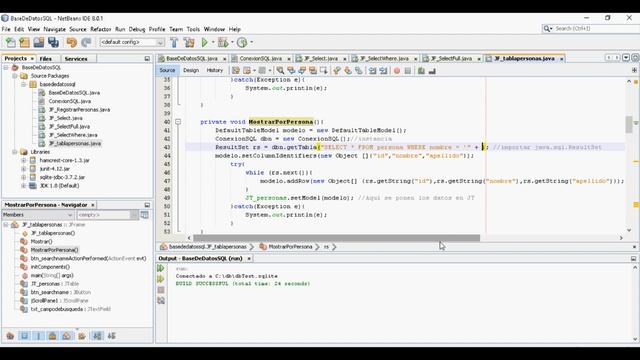Viewport: 640px width, 360px height.
Task: Collapse the BaseDeDatosSQL project node
Action: [x=6, y=67]
